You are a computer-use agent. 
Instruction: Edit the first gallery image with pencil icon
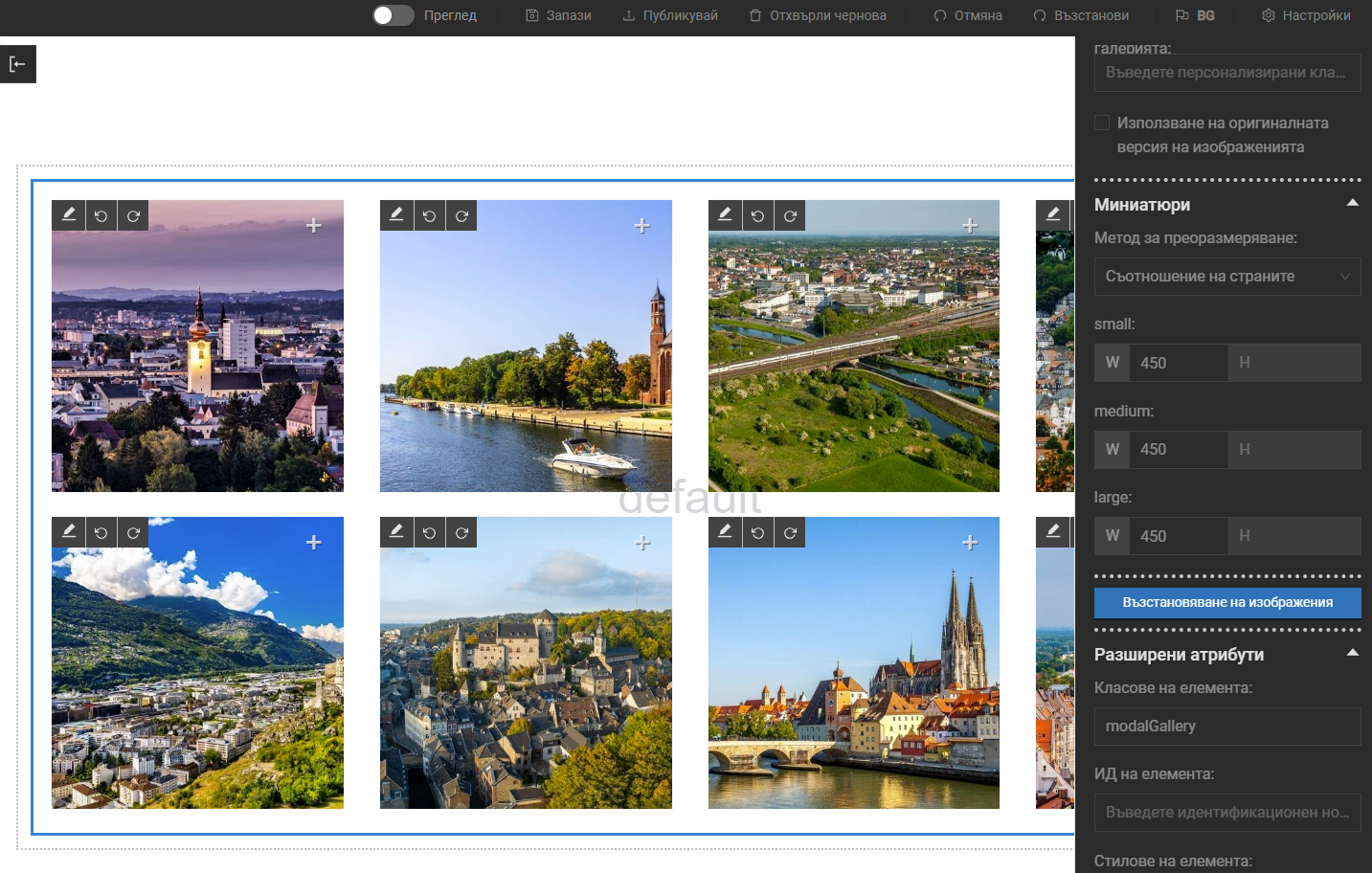point(68,215)
